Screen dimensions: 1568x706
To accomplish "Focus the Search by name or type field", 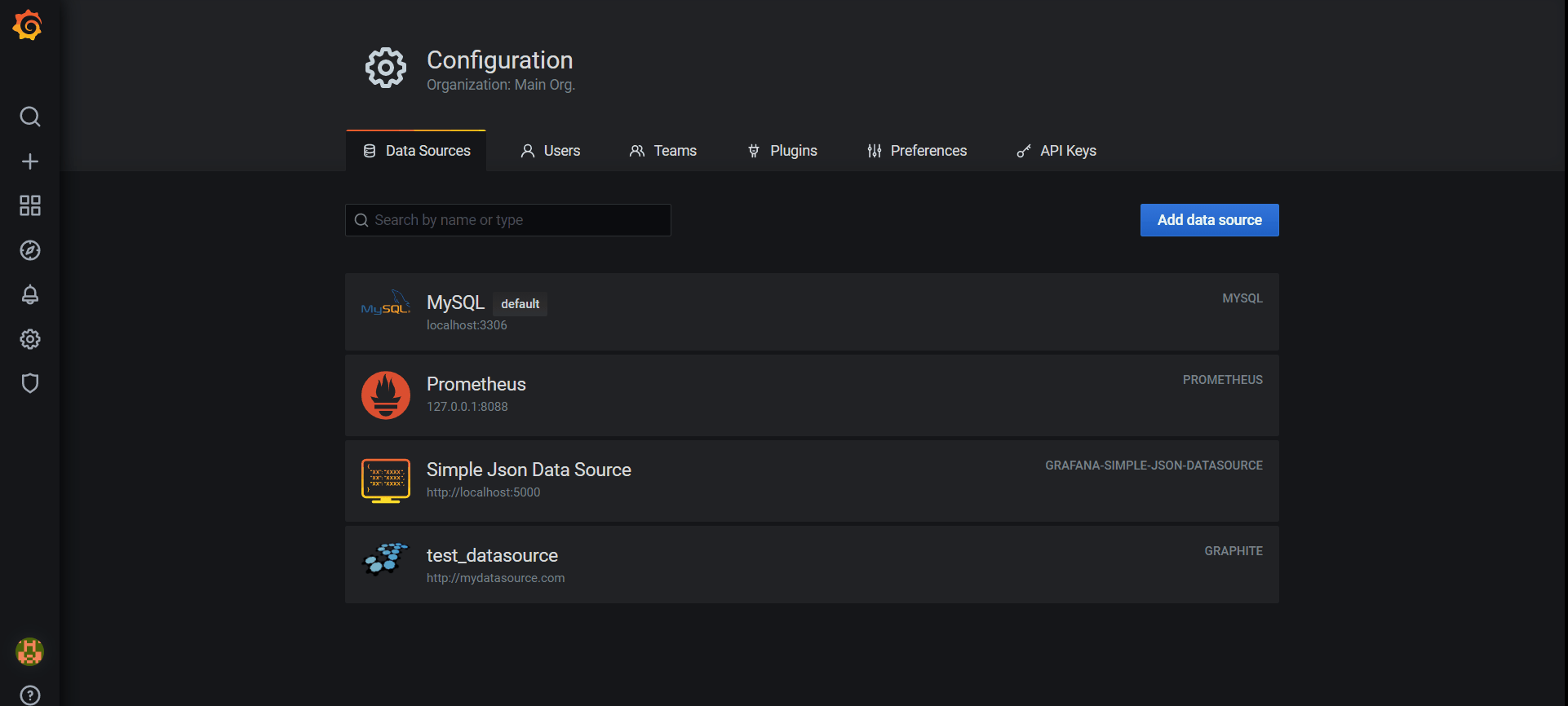I will click(508, 220).
